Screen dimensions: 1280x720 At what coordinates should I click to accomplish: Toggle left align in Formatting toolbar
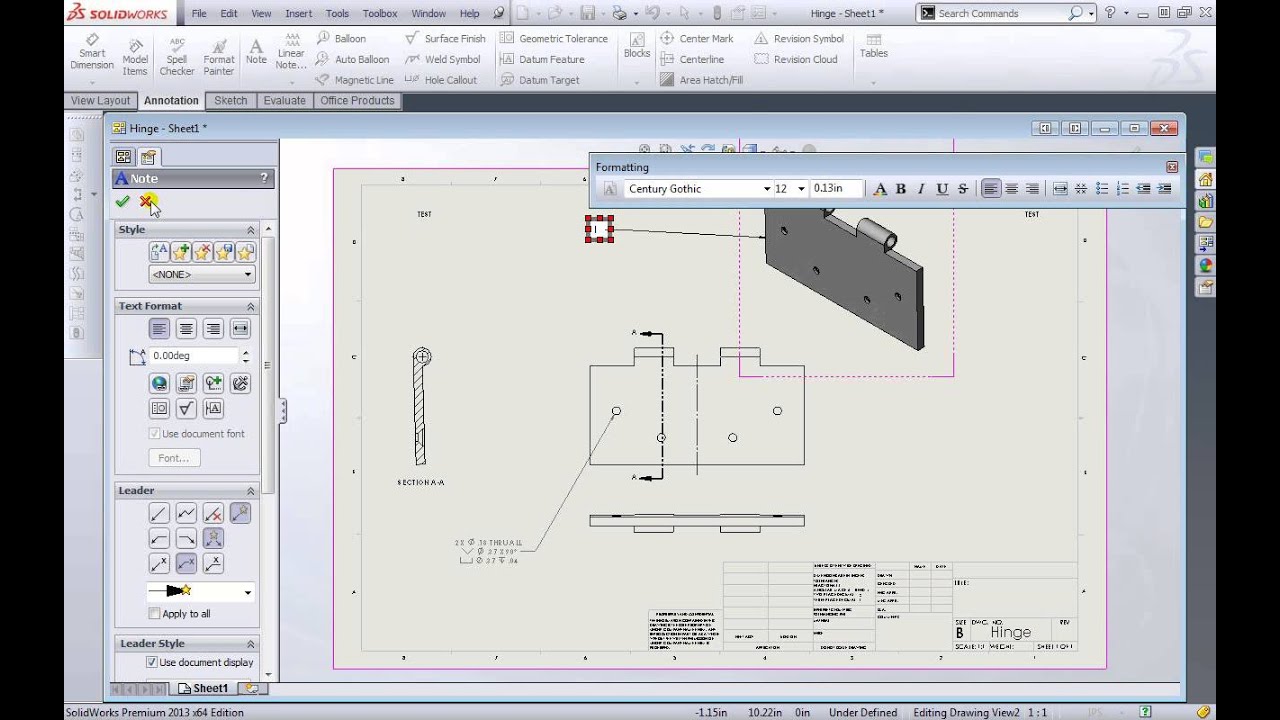pos(991,189)
